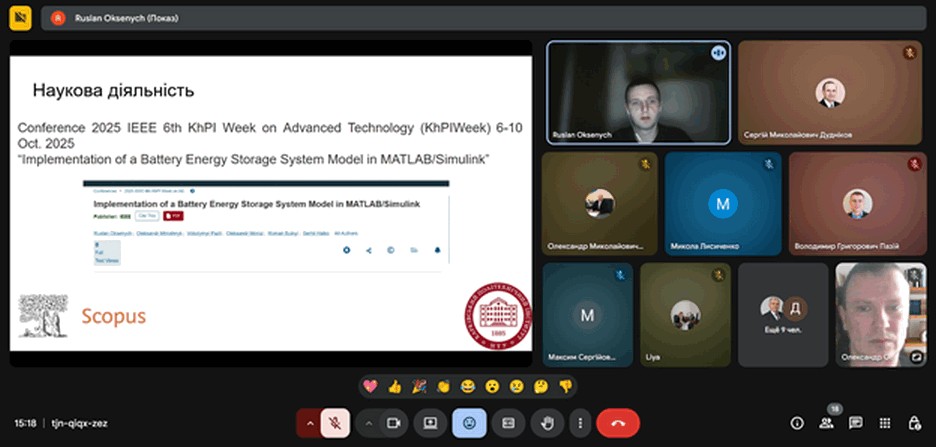Click the 'Ще 9 чел.' additional participants tile

(x=783, y=313)
